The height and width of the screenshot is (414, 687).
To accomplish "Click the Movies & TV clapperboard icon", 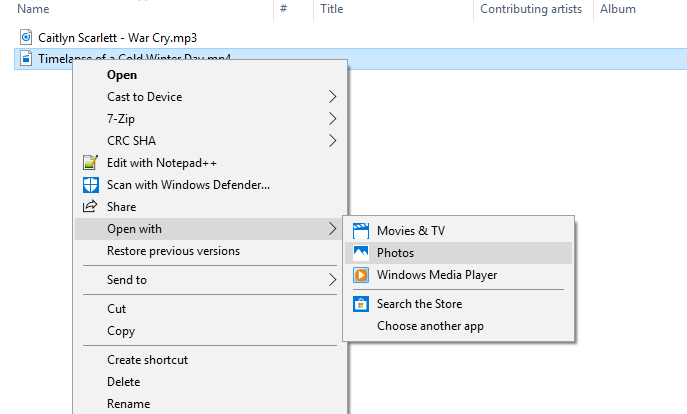I will pyautogui.click(x=361, y=231).
